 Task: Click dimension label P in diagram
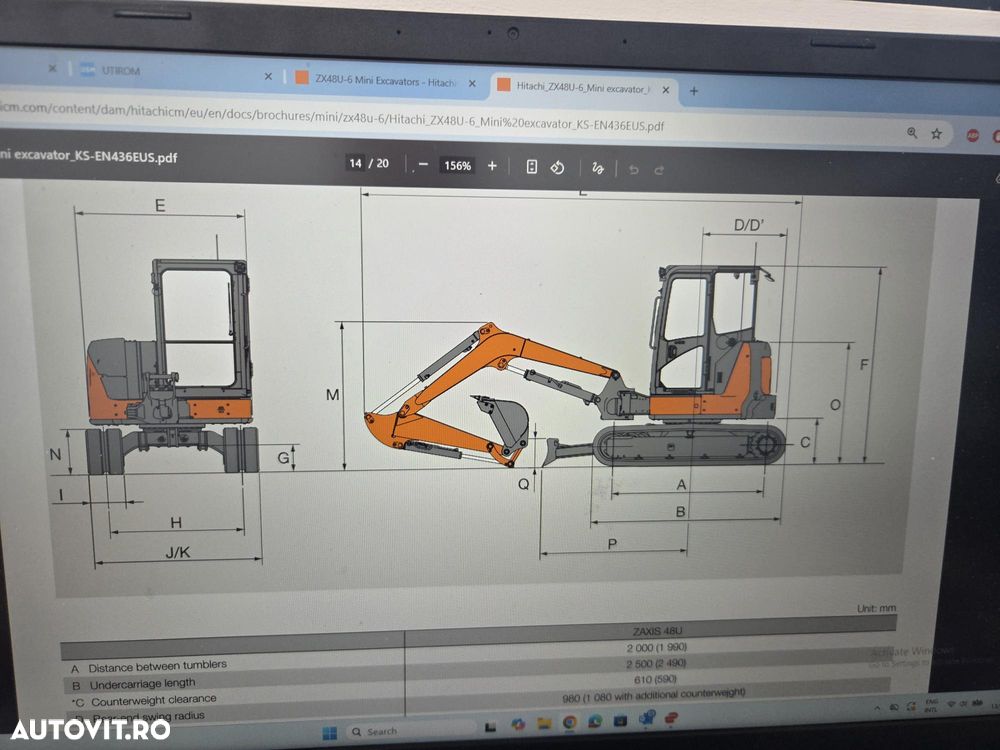pos(613,544)
